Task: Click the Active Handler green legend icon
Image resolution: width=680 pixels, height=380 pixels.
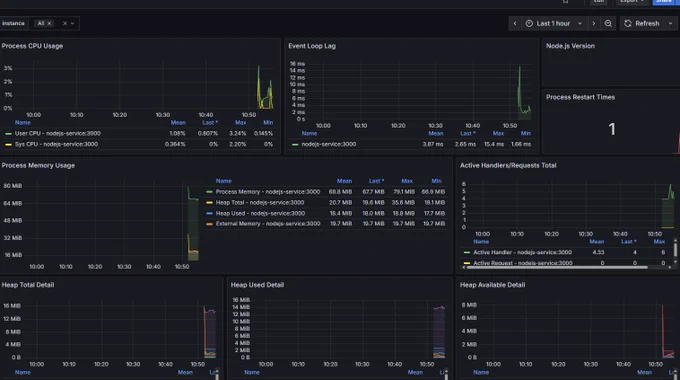Action: [x=467, y=252]
